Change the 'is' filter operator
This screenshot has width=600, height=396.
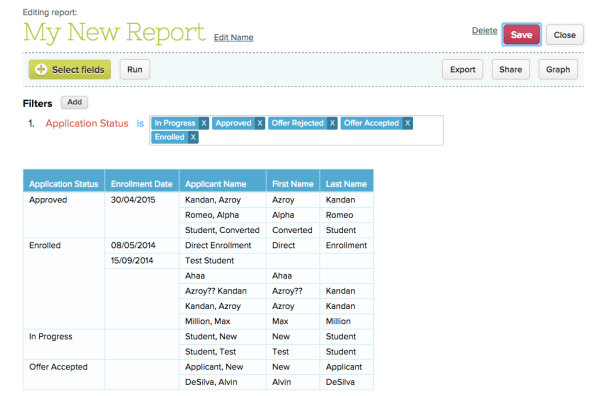[140, 124]
